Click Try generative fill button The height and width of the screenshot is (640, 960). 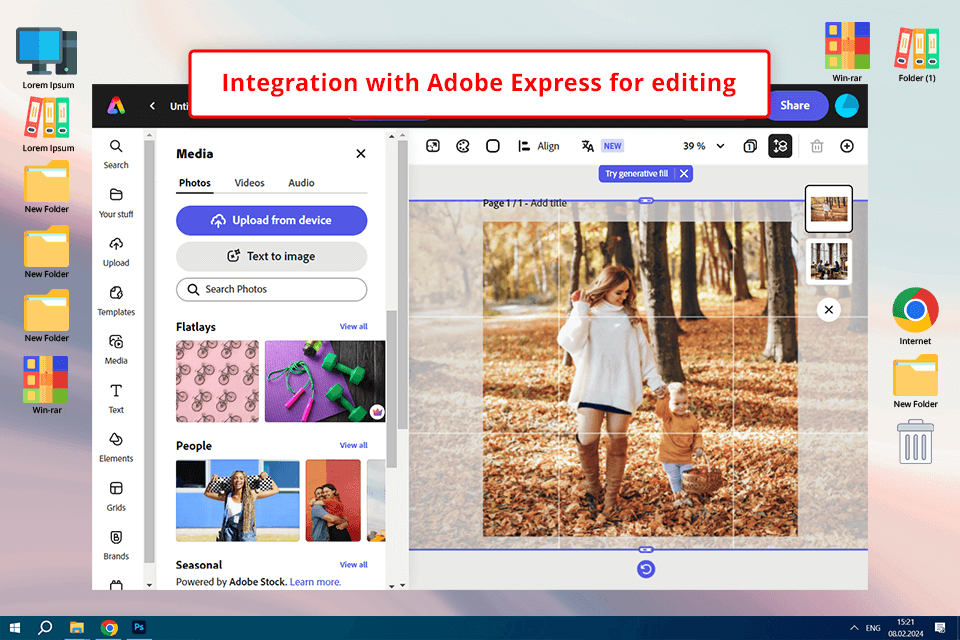[636, 174]
